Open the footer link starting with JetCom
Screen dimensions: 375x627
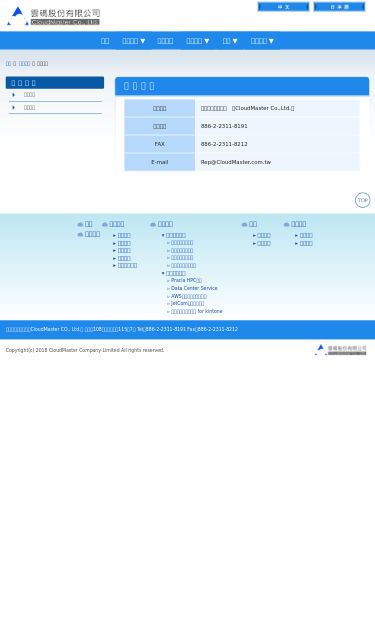[188, 304]
